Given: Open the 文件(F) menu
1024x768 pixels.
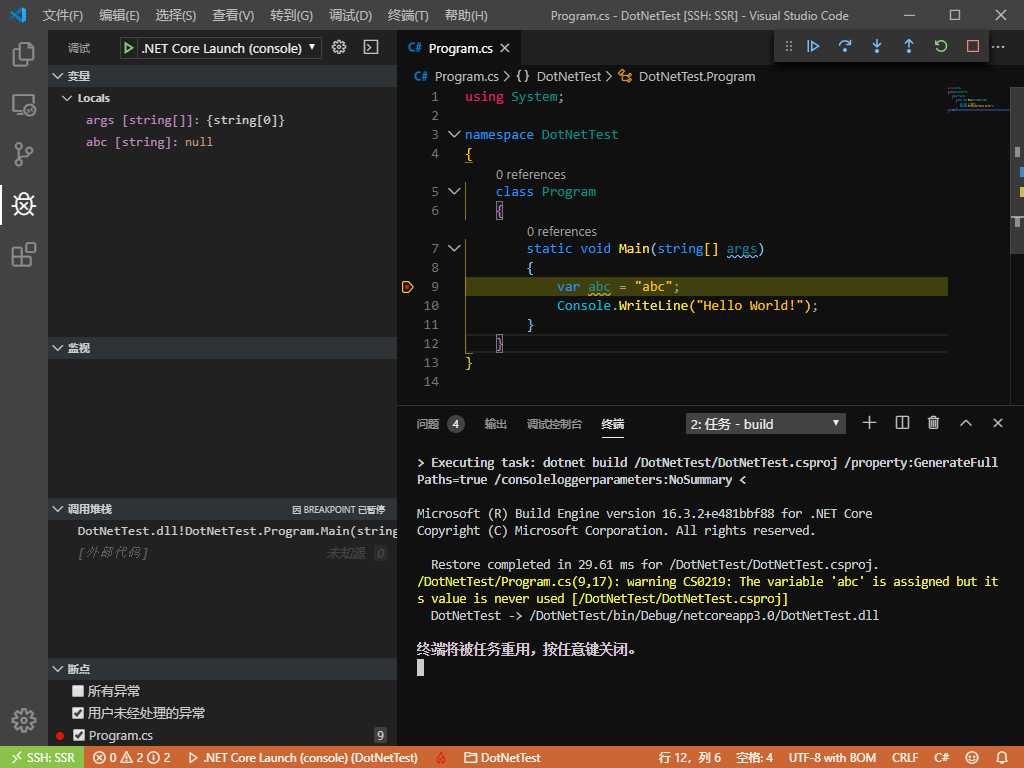Looking at the screenshot, I should (x=63, y=16).
